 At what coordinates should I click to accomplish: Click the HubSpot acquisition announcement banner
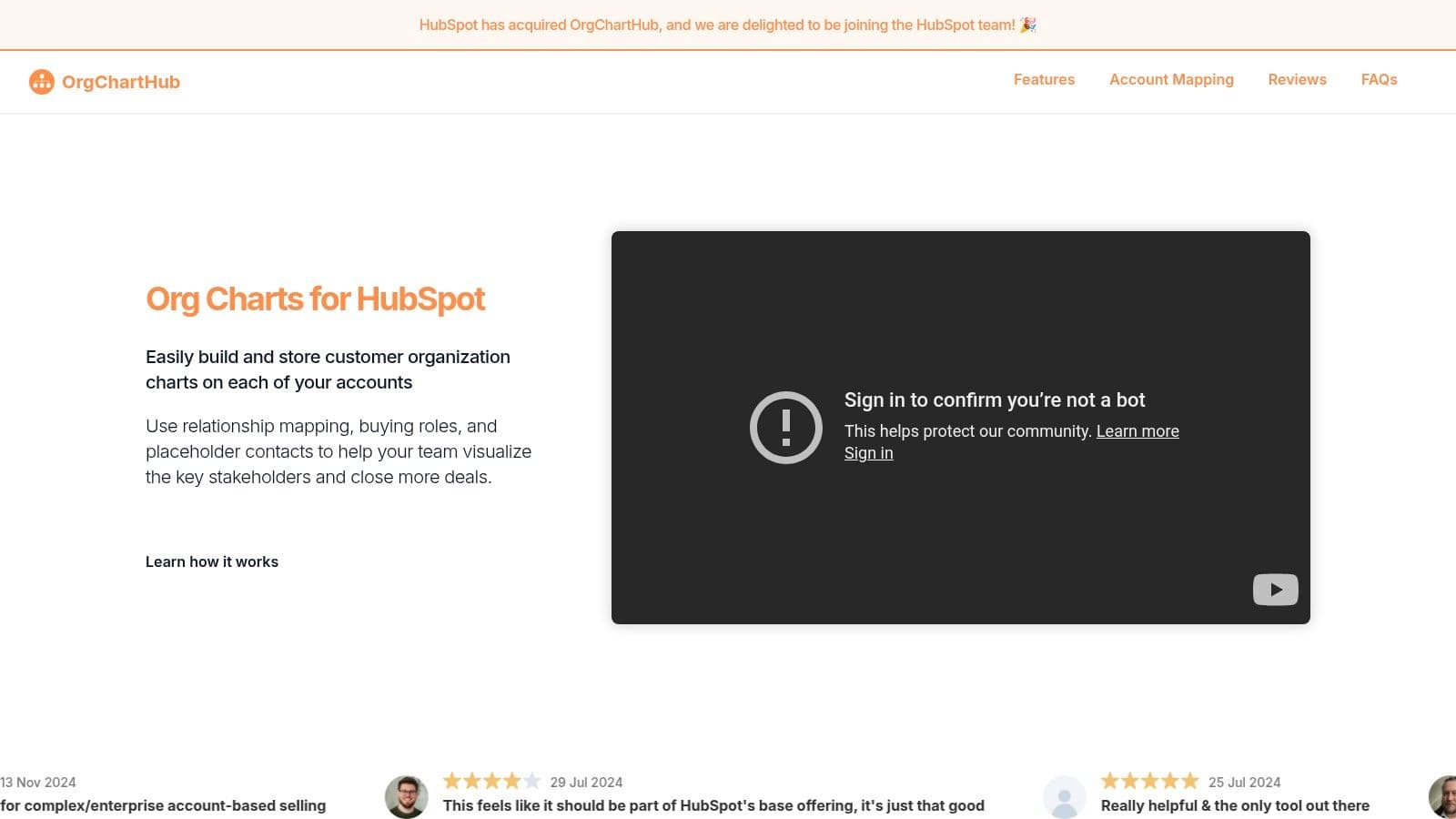click(728, 25)
